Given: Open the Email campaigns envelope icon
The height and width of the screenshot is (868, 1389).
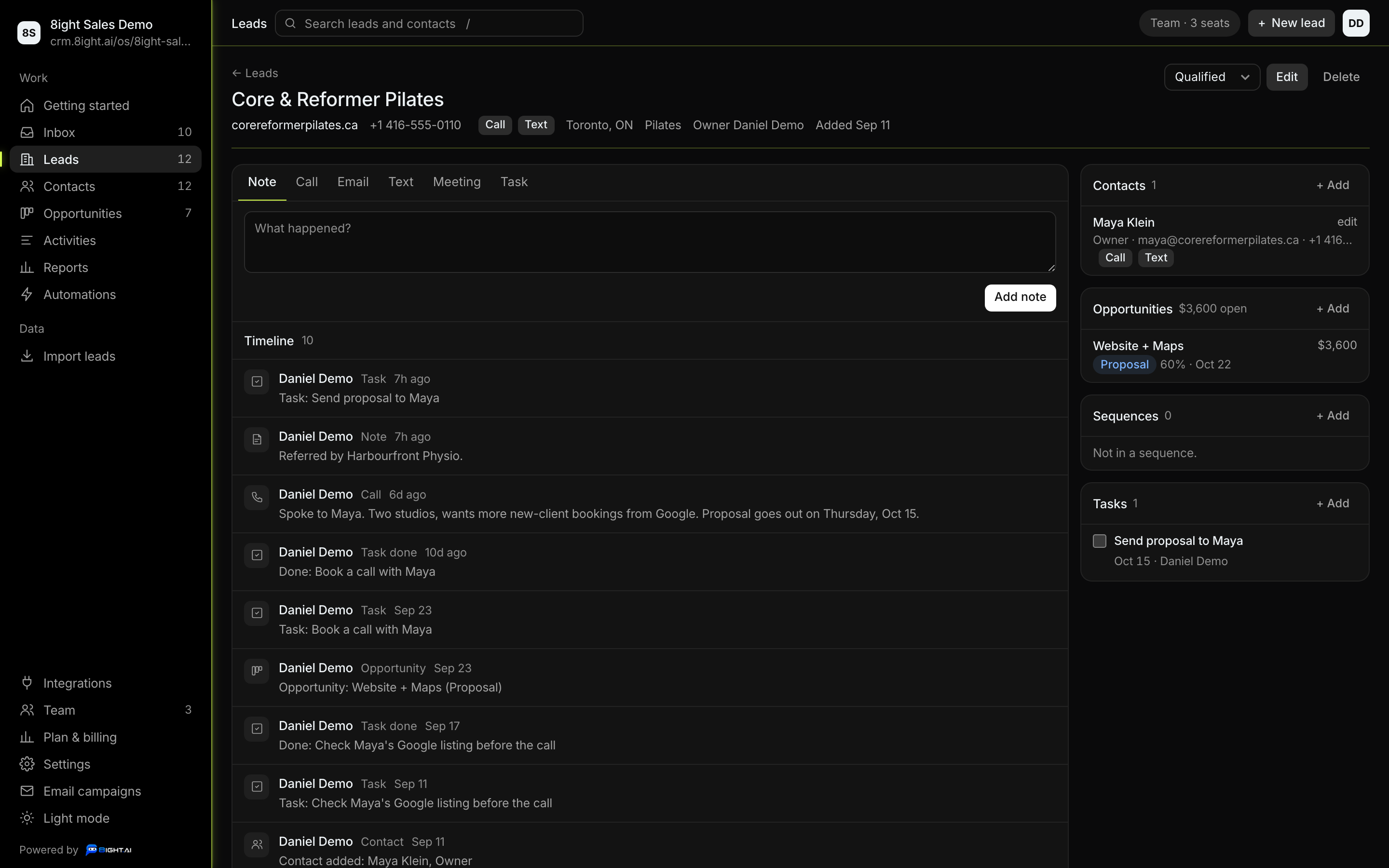Looking at the screenshot, I should pos(27,791).
